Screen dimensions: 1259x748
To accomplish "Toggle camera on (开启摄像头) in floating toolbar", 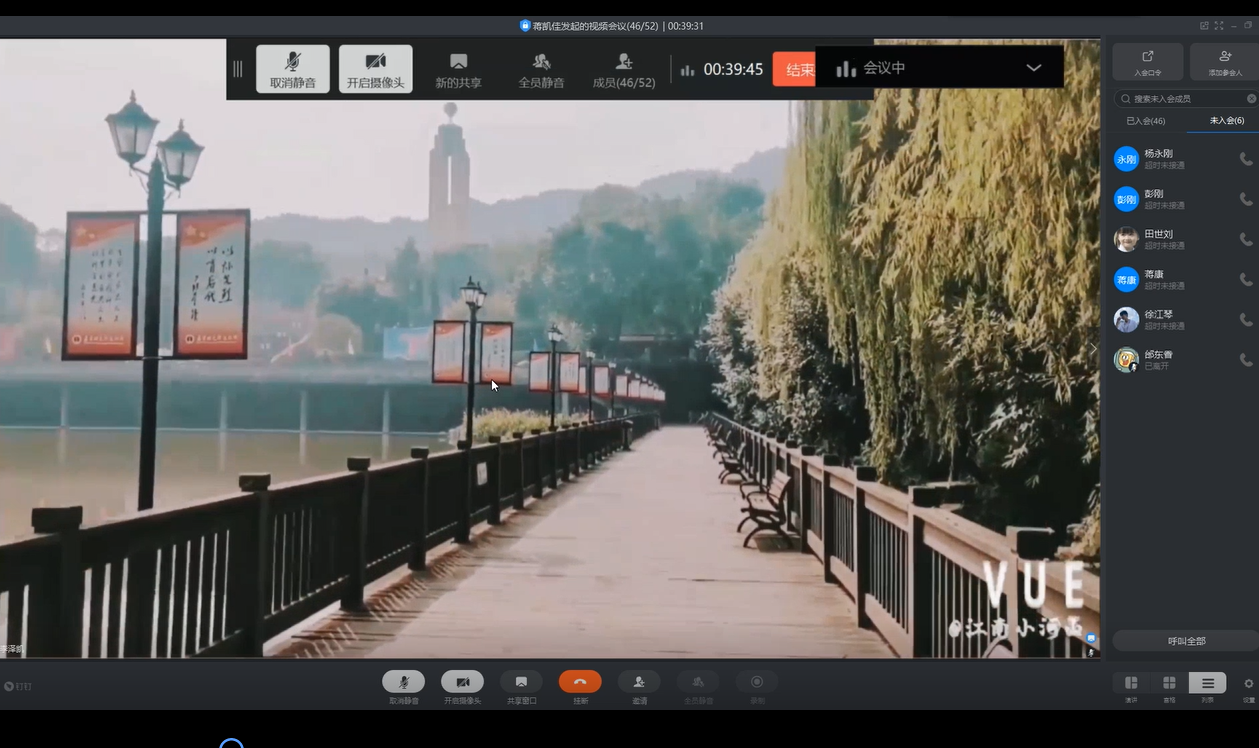I will (x=375, y=69).
